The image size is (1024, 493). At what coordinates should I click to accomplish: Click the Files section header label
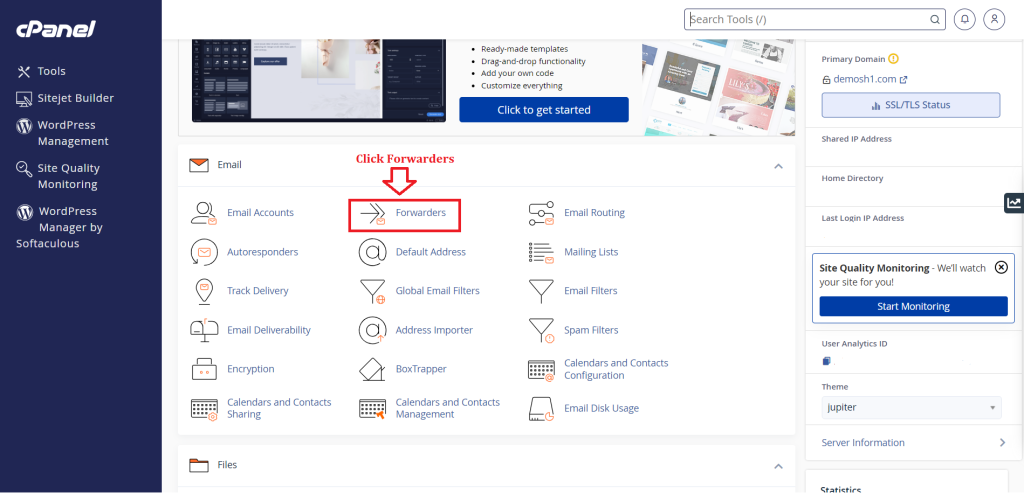click(227, 465)
